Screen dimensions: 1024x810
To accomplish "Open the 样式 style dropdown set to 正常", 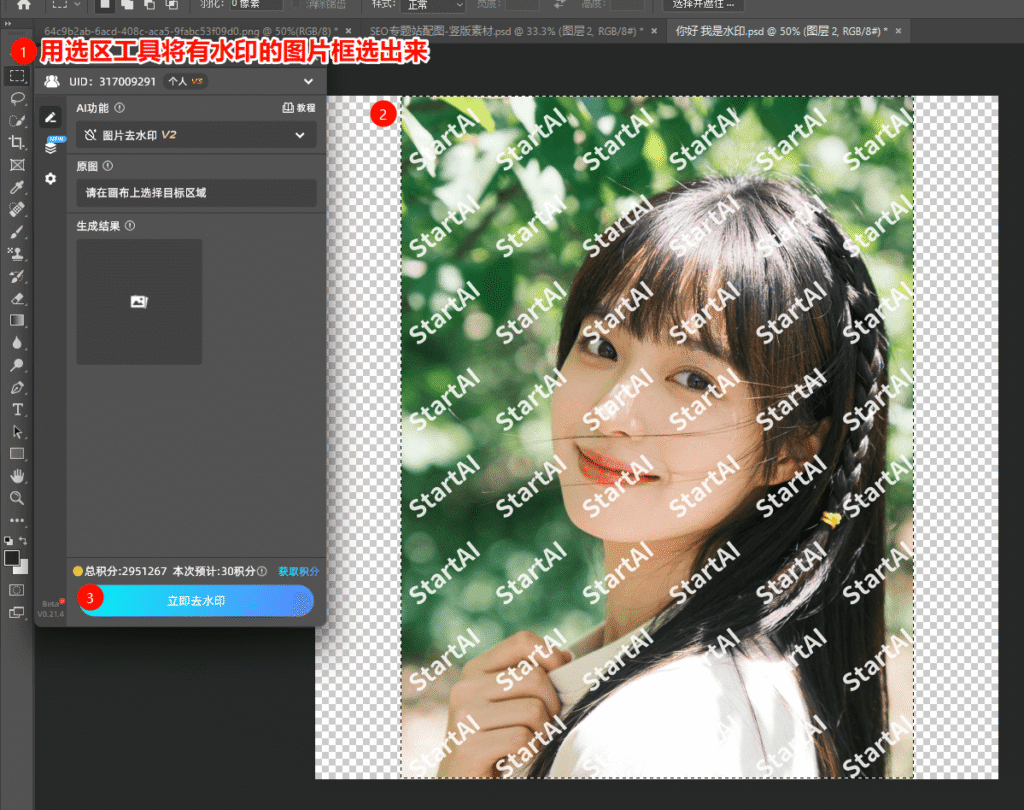I will [x=428, y=5].
